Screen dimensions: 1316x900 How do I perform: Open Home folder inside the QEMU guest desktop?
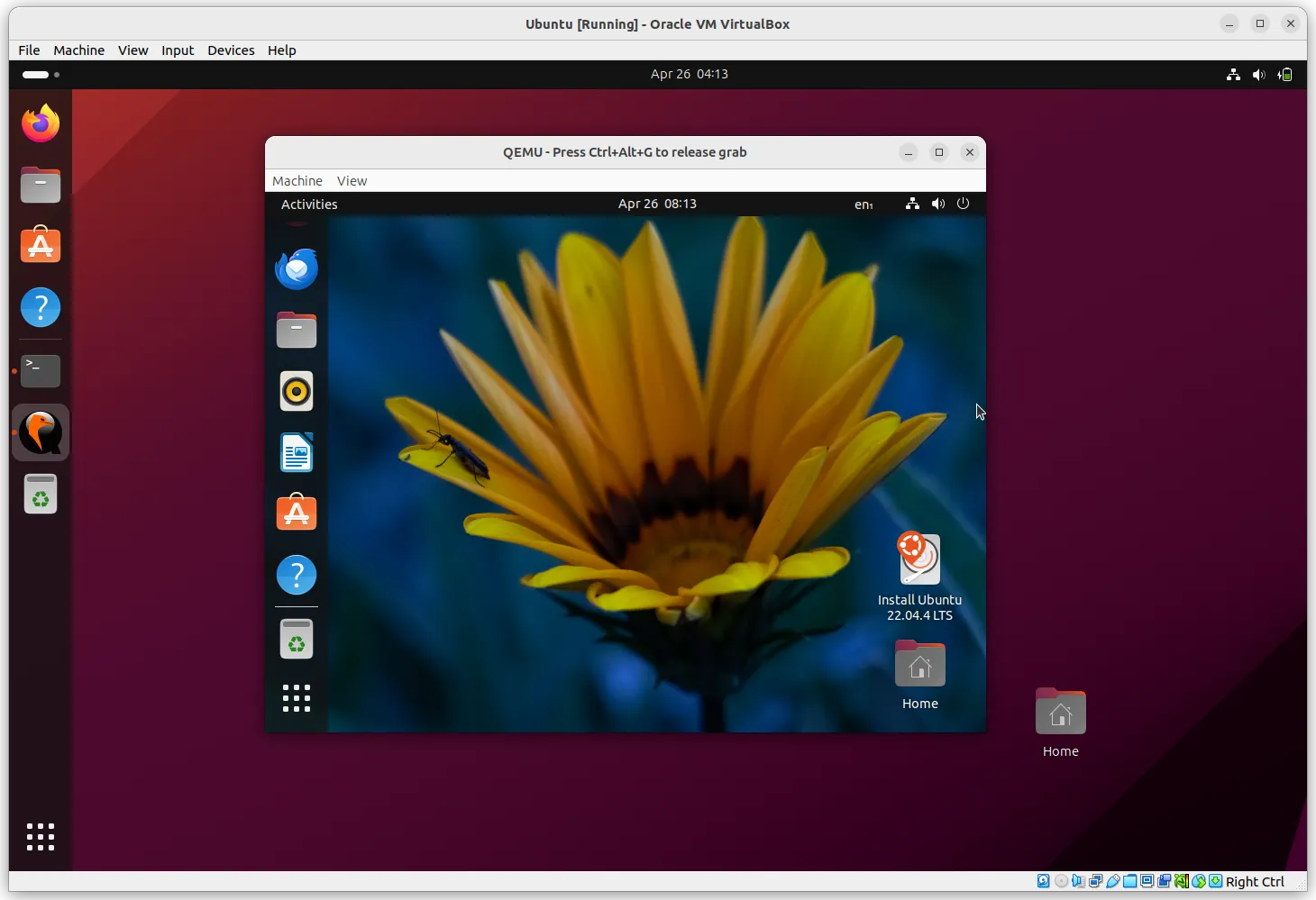tap(920, 675)
